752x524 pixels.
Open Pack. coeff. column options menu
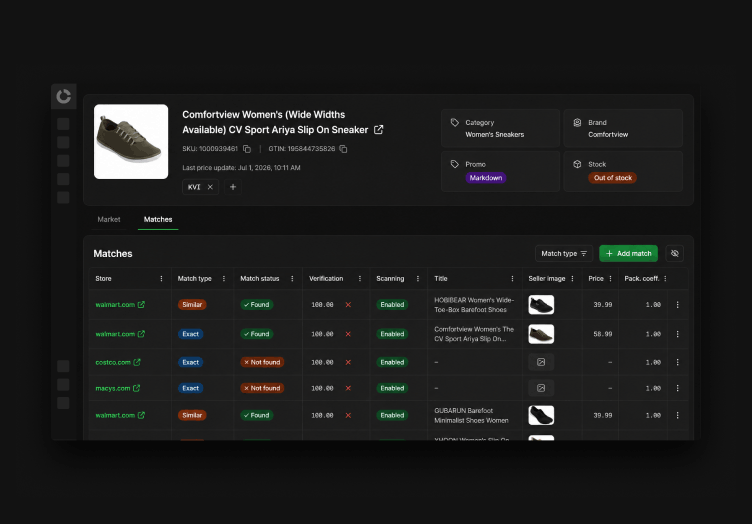pos(665,279)
